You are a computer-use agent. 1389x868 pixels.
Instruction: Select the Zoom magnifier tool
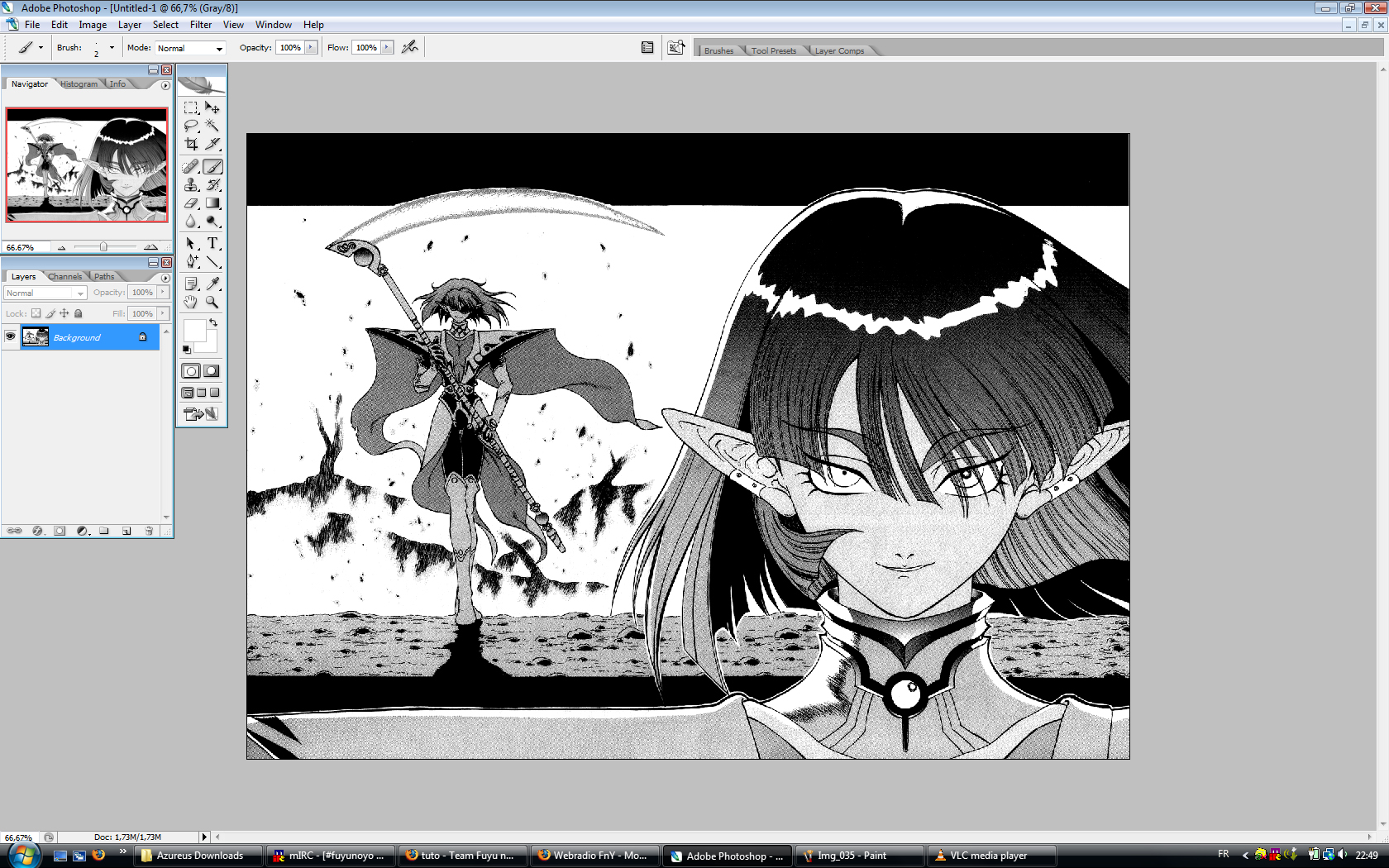click(212, 303)
